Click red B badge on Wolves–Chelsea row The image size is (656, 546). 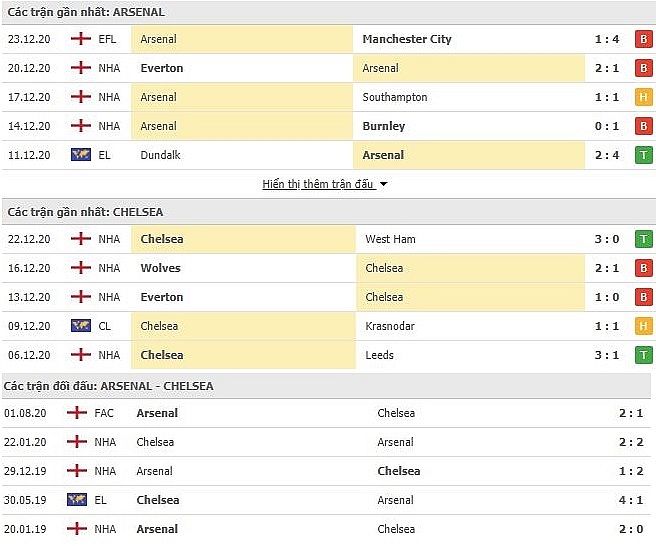643,268
